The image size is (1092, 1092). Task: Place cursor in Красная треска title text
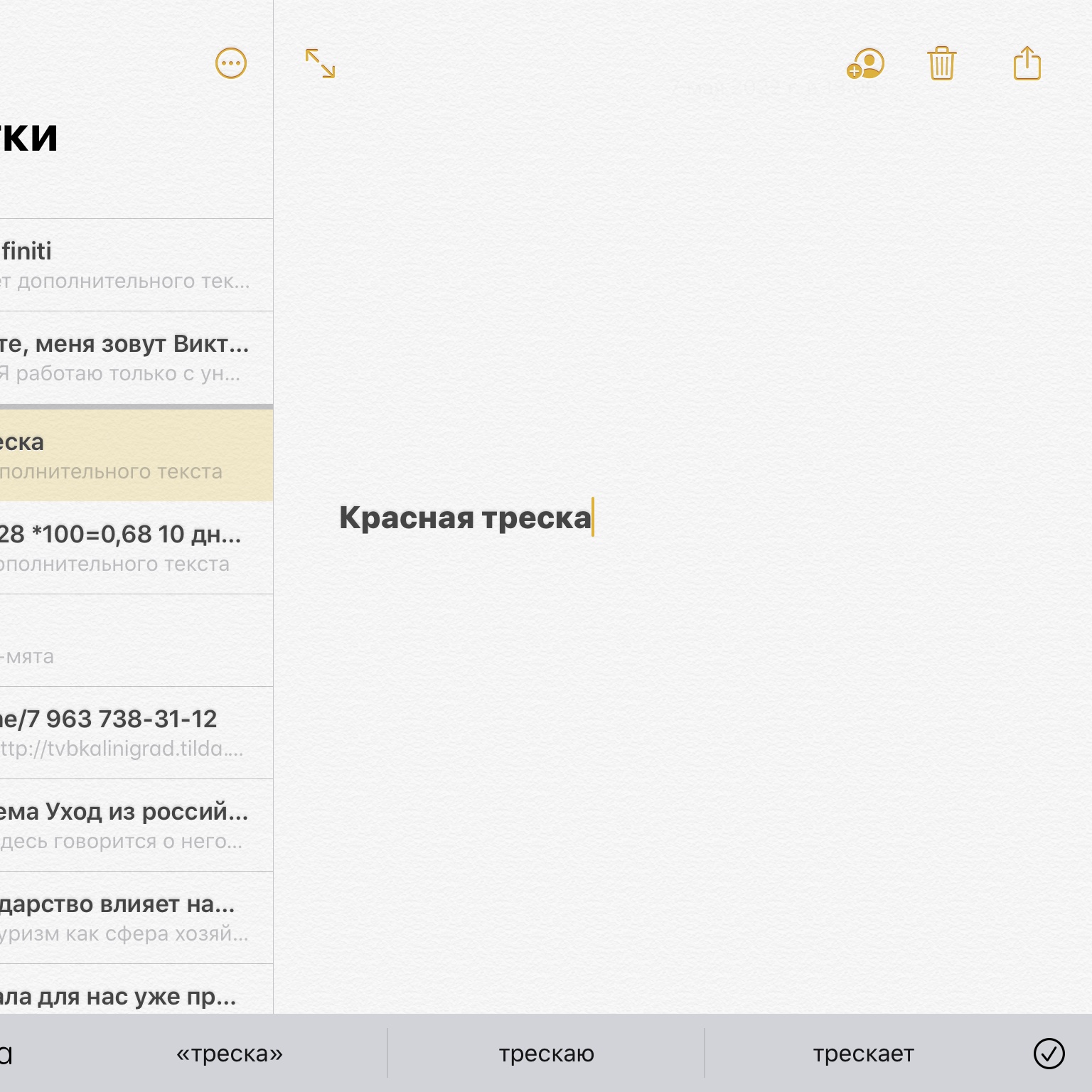pyautogui.click(x=465, y=518)
